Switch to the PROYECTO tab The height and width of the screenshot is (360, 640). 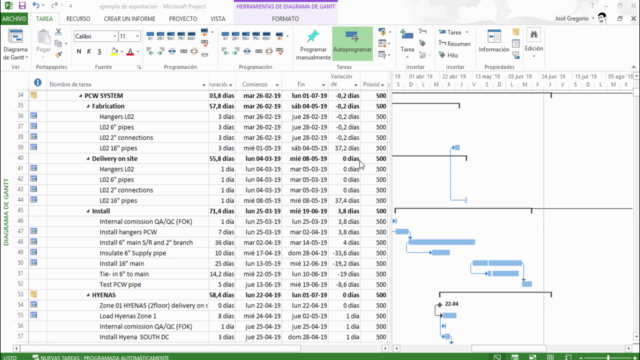(183, 19)
